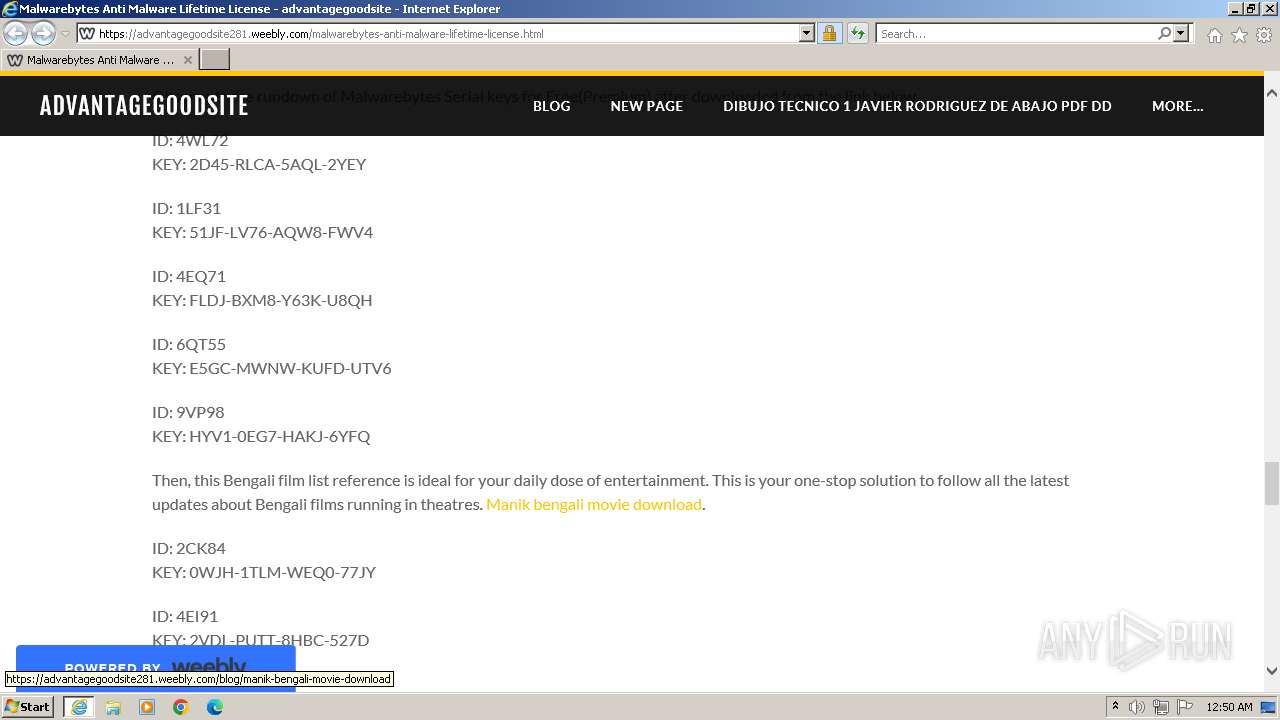
Task: Open a new blank tab
Action: click(215, 60)
